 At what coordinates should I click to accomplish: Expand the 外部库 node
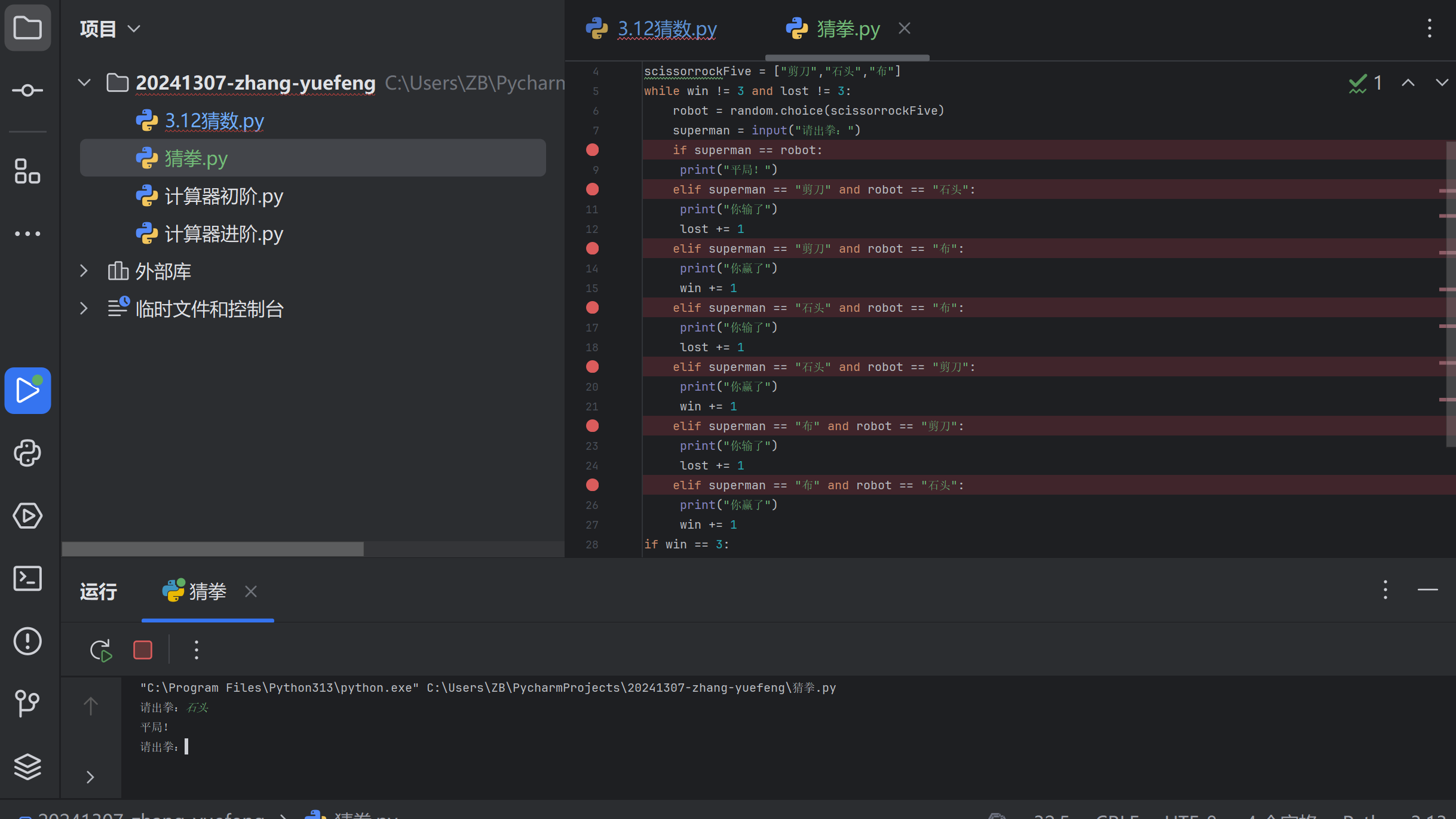click(x=84, y=271)
